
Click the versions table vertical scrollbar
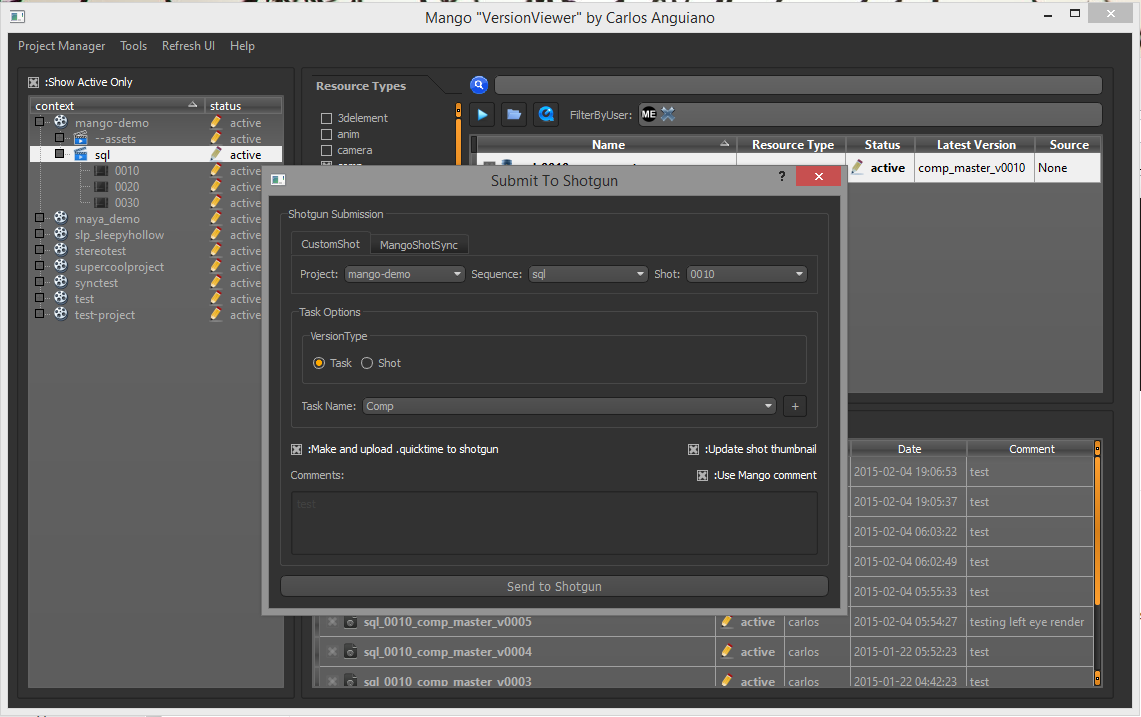(1097, 563)
